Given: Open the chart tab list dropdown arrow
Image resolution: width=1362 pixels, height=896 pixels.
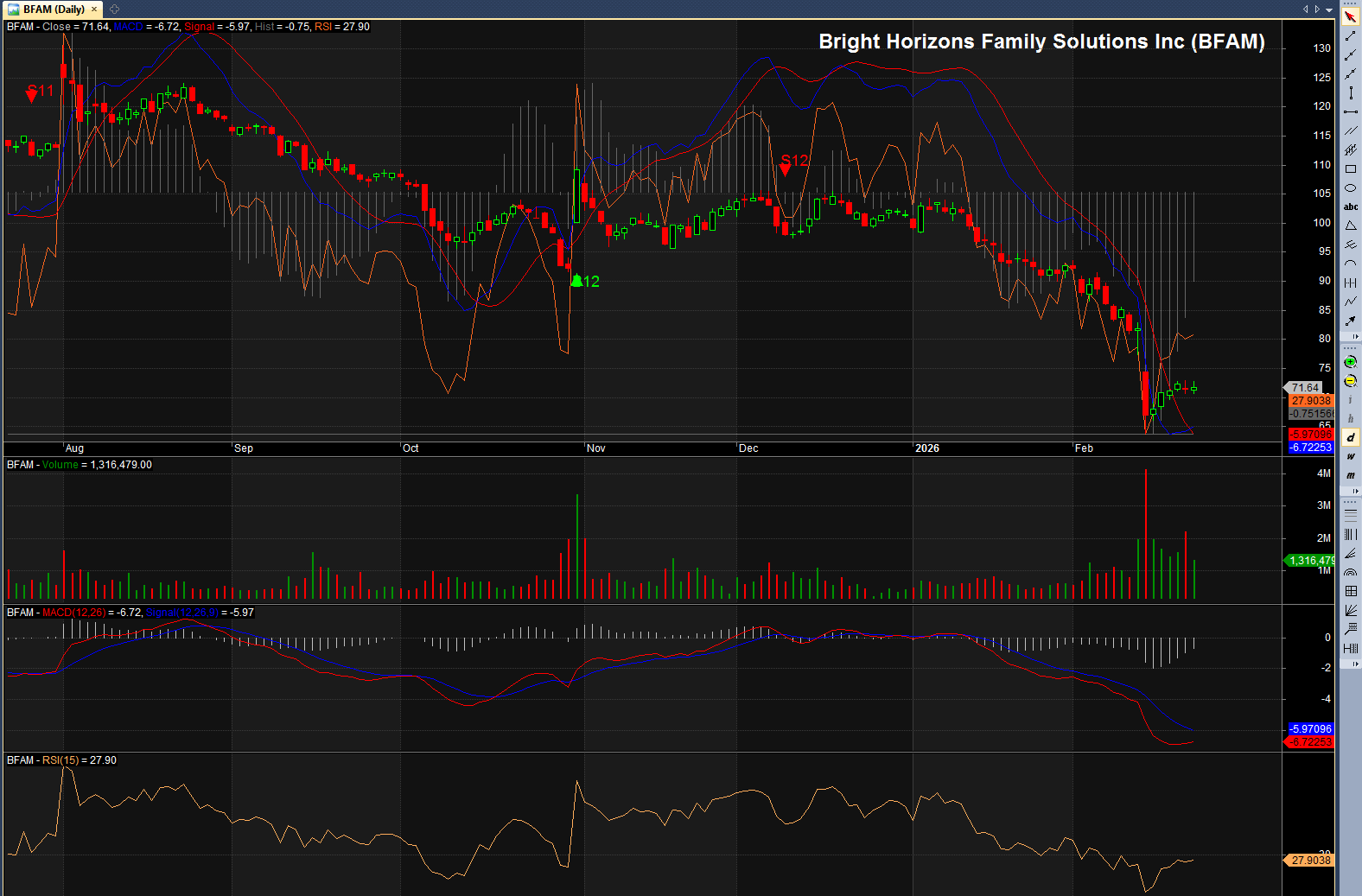Looking at the screenshot, I should (1329, 10).
